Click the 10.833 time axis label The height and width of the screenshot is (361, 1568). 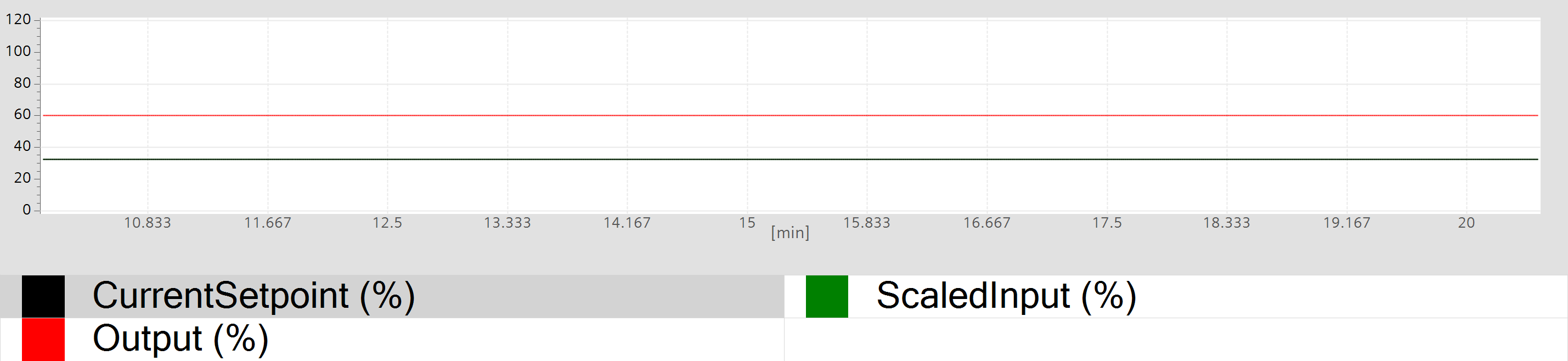coord(147,223)
